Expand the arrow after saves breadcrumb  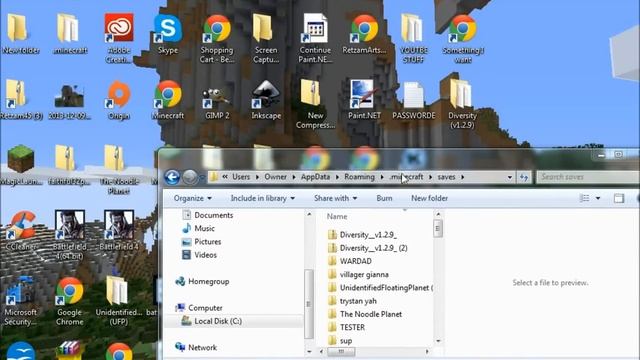(x=462, y=177)
